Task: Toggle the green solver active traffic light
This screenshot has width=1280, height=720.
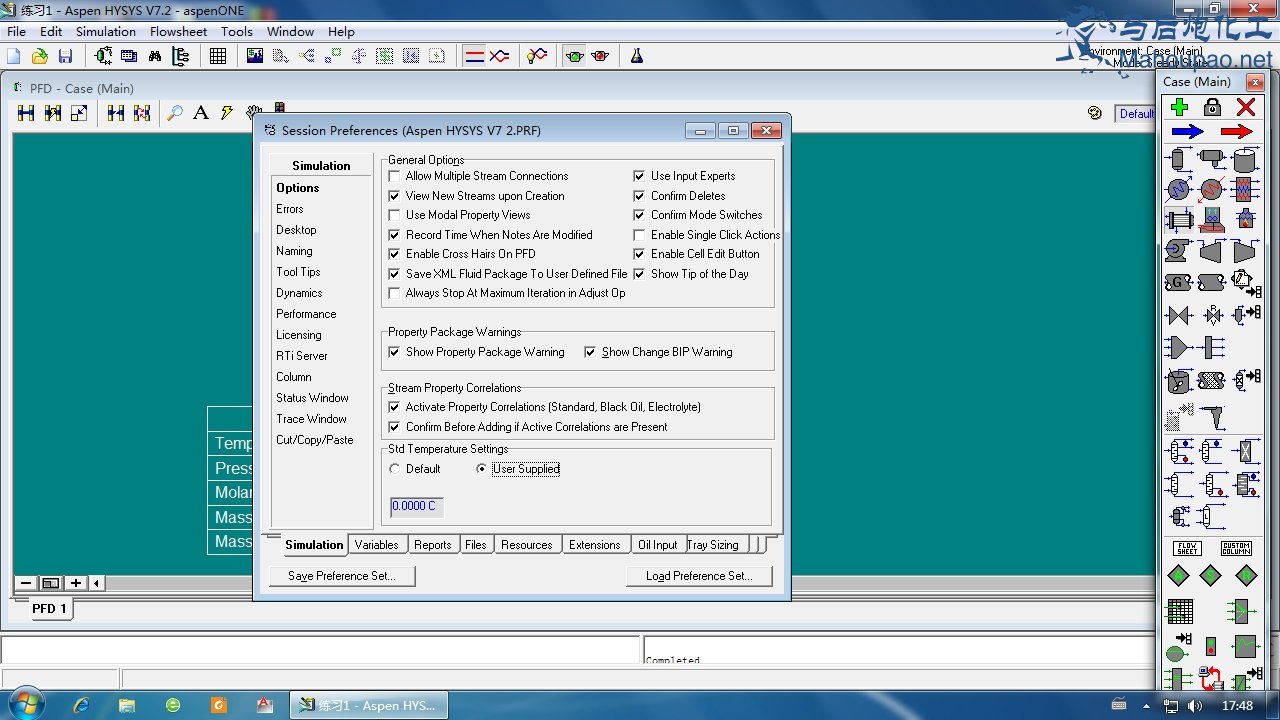Action: (574, 56)
